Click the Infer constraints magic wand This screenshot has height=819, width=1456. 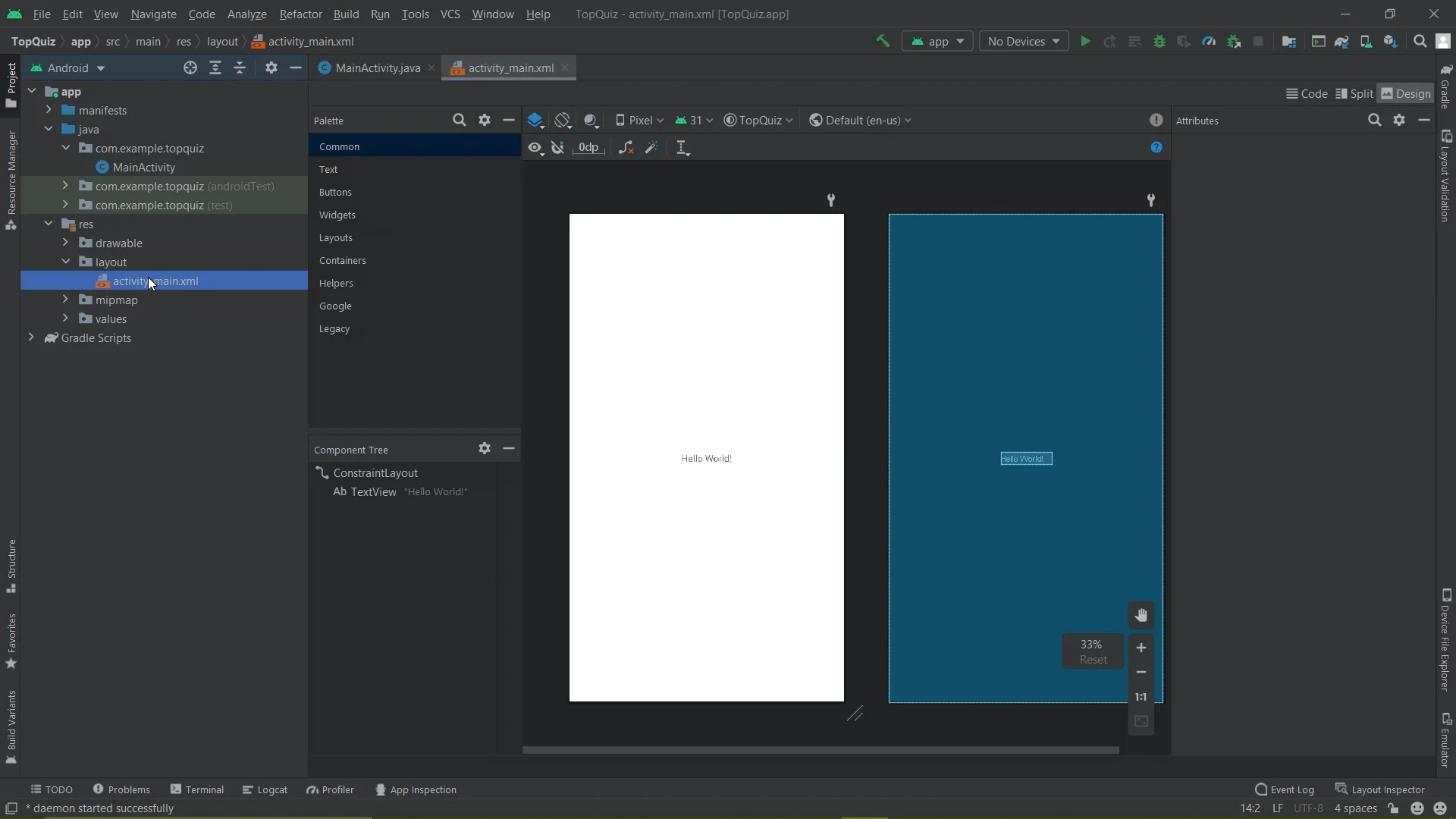(x=651, y=148)
